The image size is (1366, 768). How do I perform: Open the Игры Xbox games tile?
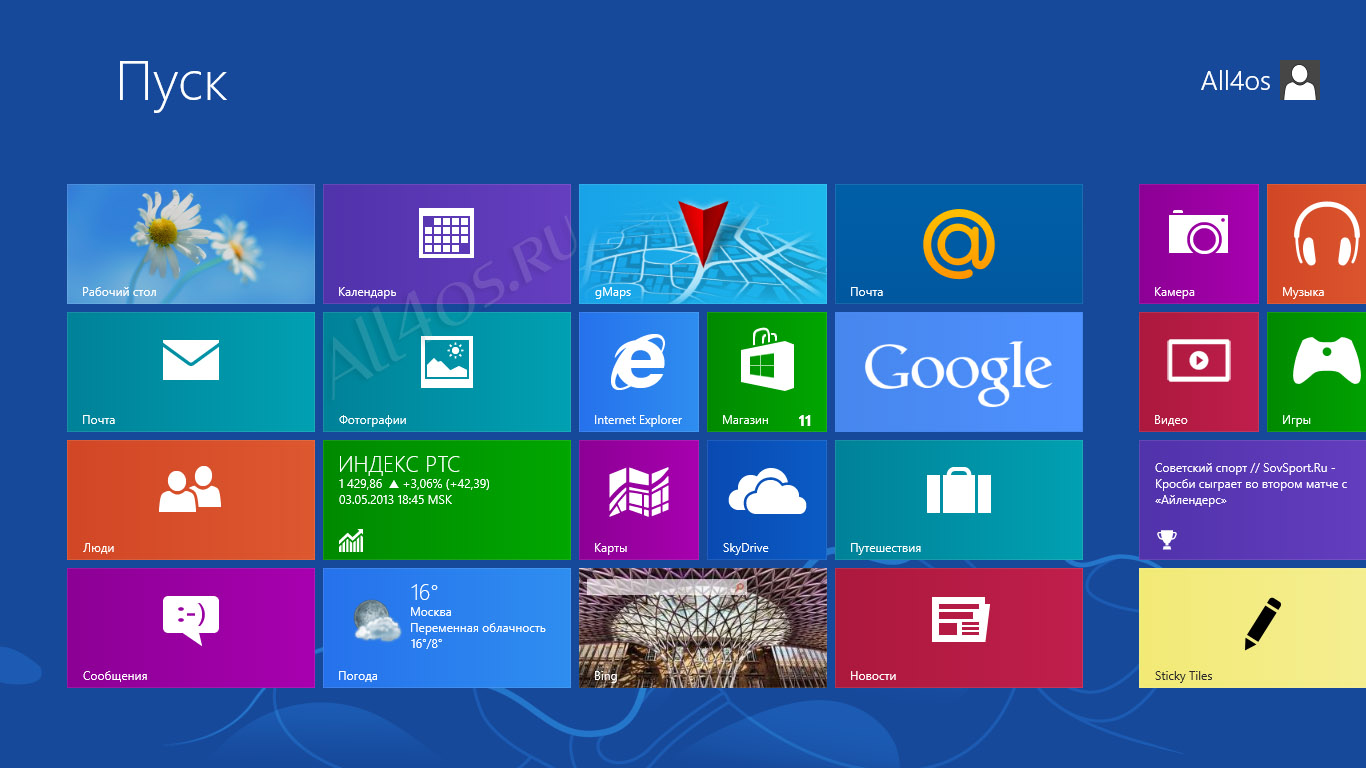tap(1316, 372)
